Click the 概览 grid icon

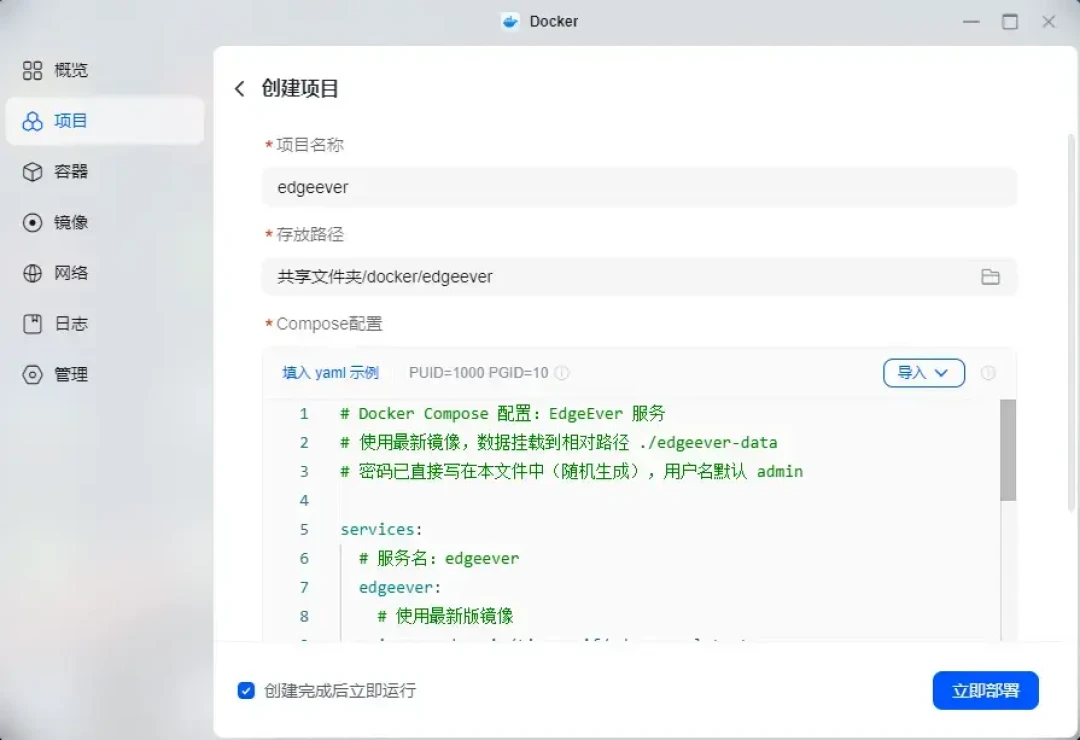[32, 70]
